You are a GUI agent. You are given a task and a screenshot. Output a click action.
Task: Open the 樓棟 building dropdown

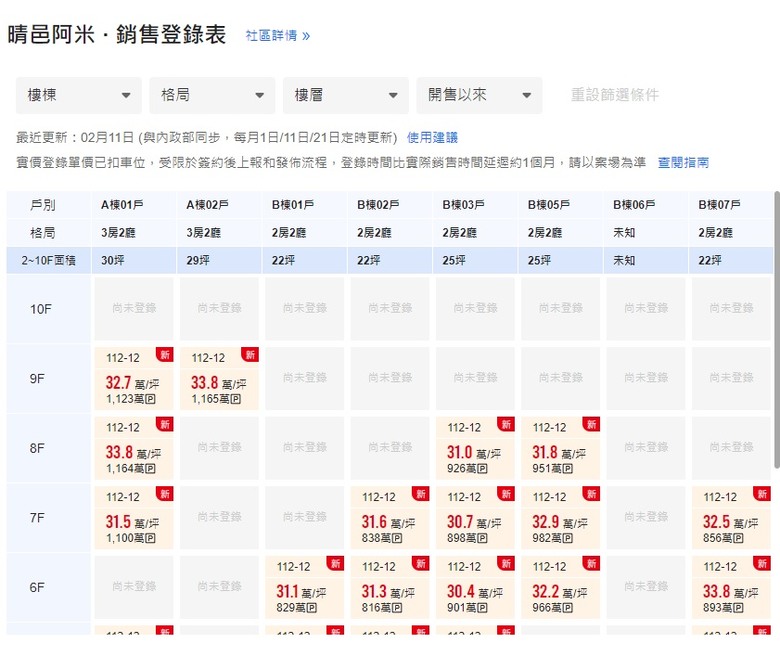click(79, 95)
